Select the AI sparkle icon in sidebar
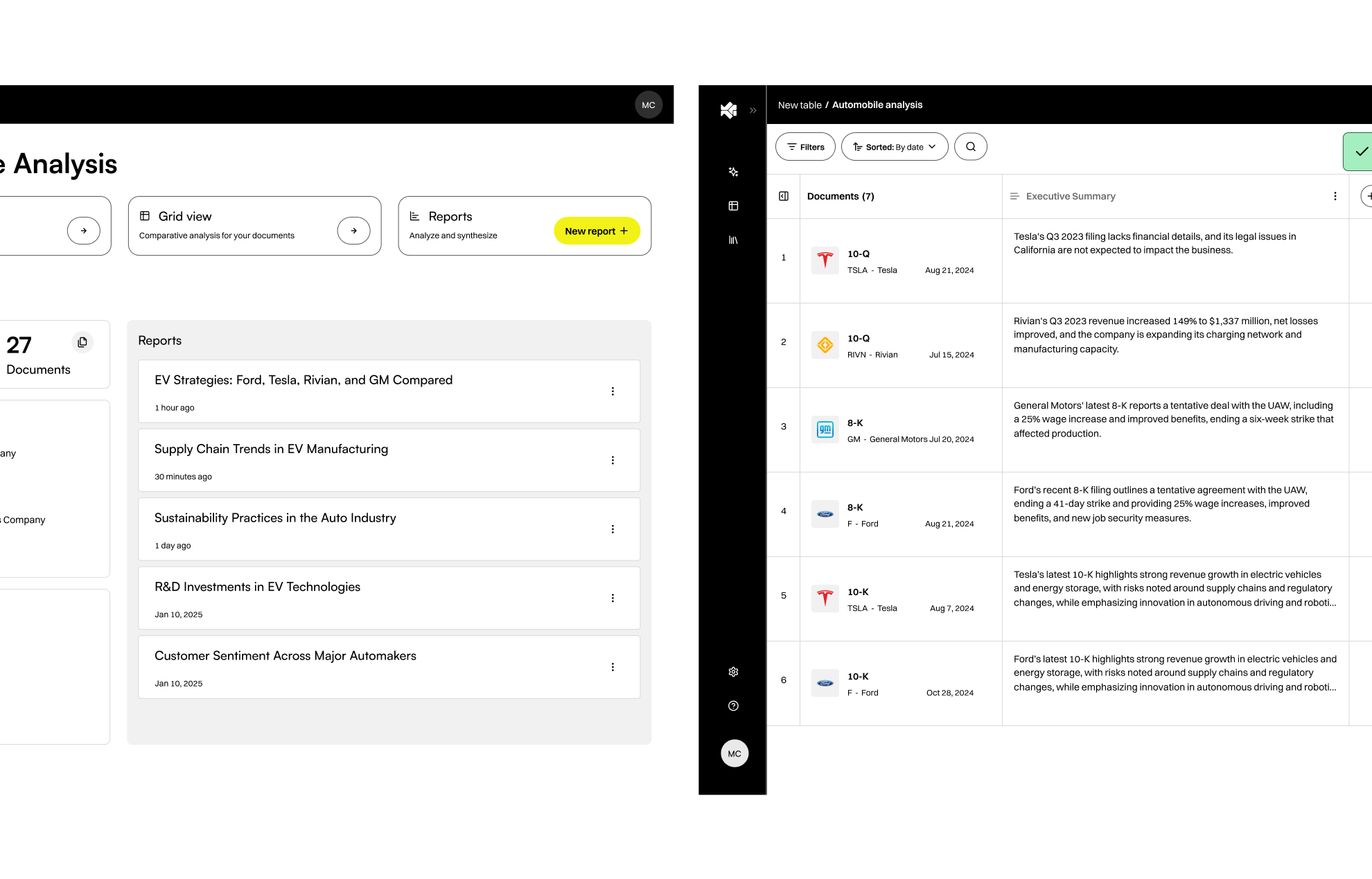This screenshot has width=1372, height=879. pyautogui.click(x=733, y=172)
